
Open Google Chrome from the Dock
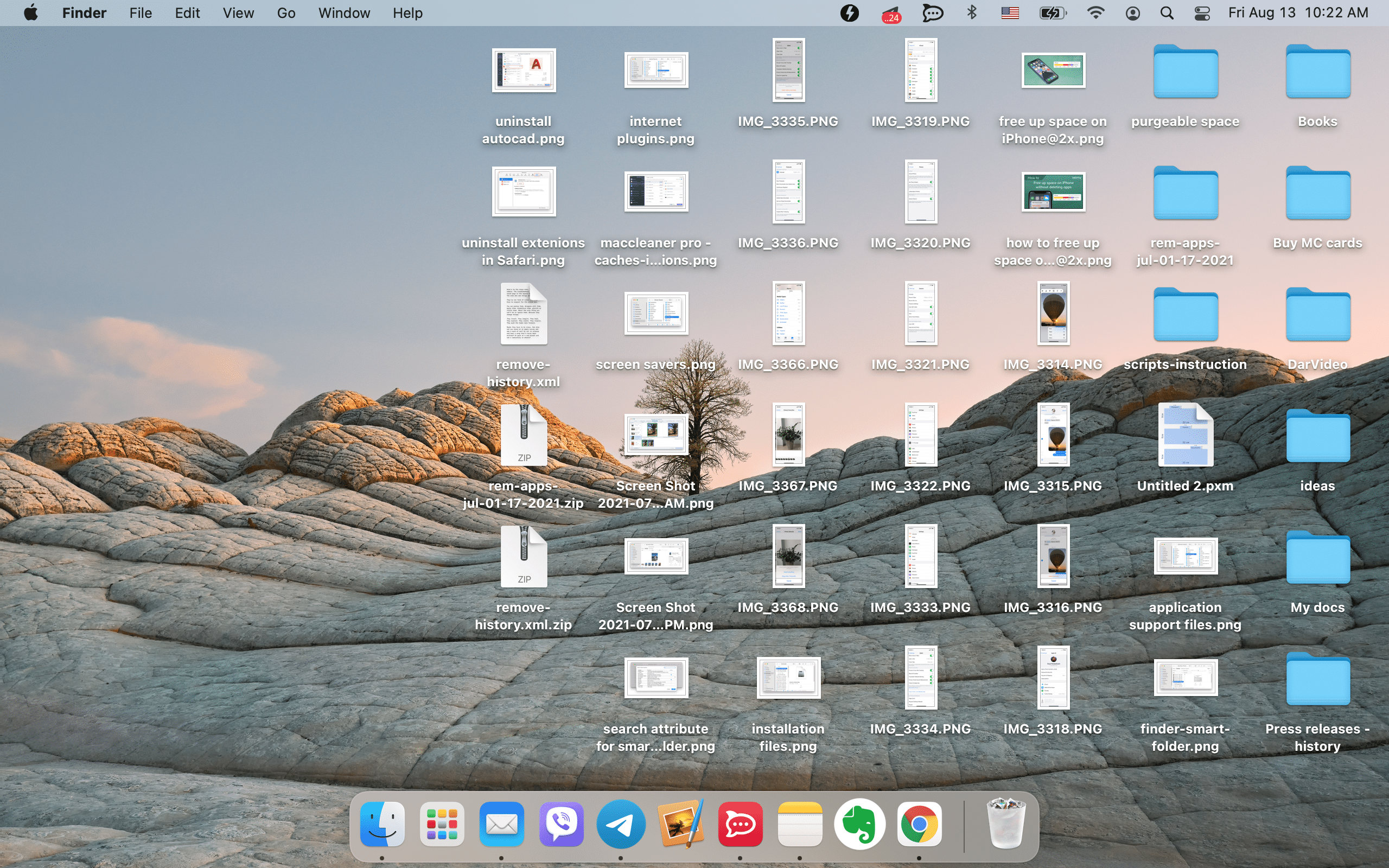point(918,824)
